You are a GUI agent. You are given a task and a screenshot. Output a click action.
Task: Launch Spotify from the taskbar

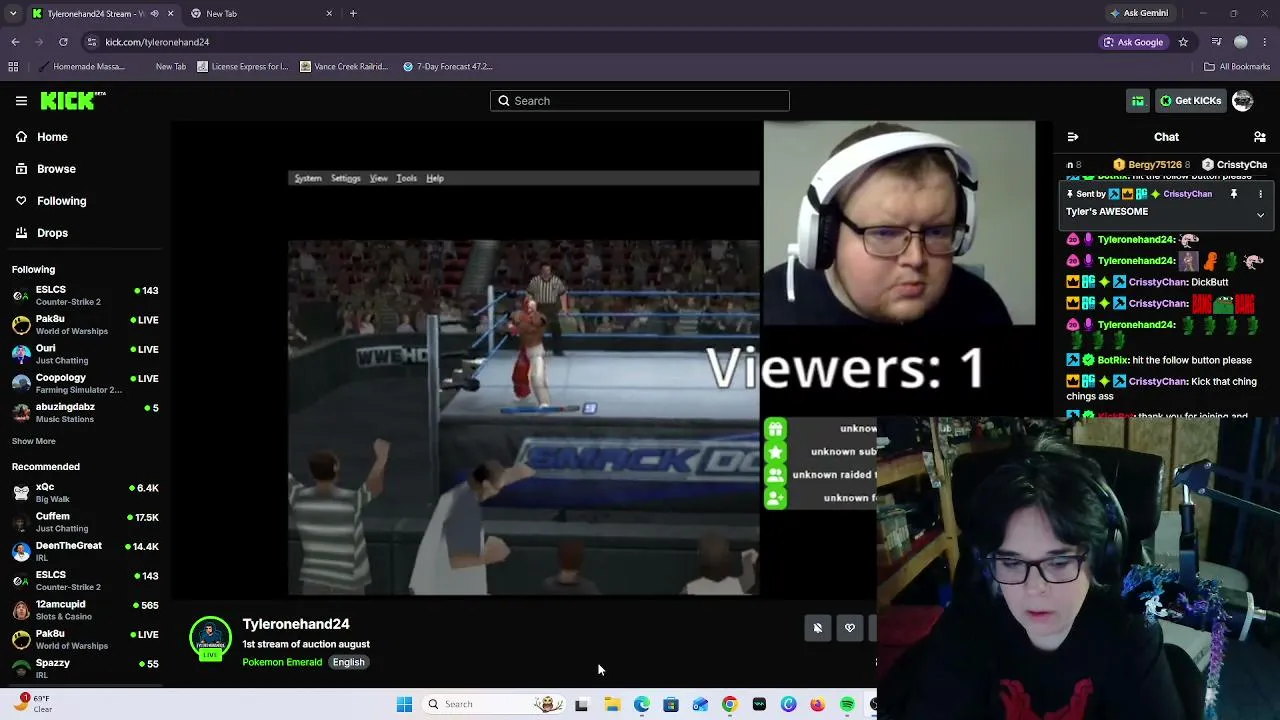(x=847, y=705)
